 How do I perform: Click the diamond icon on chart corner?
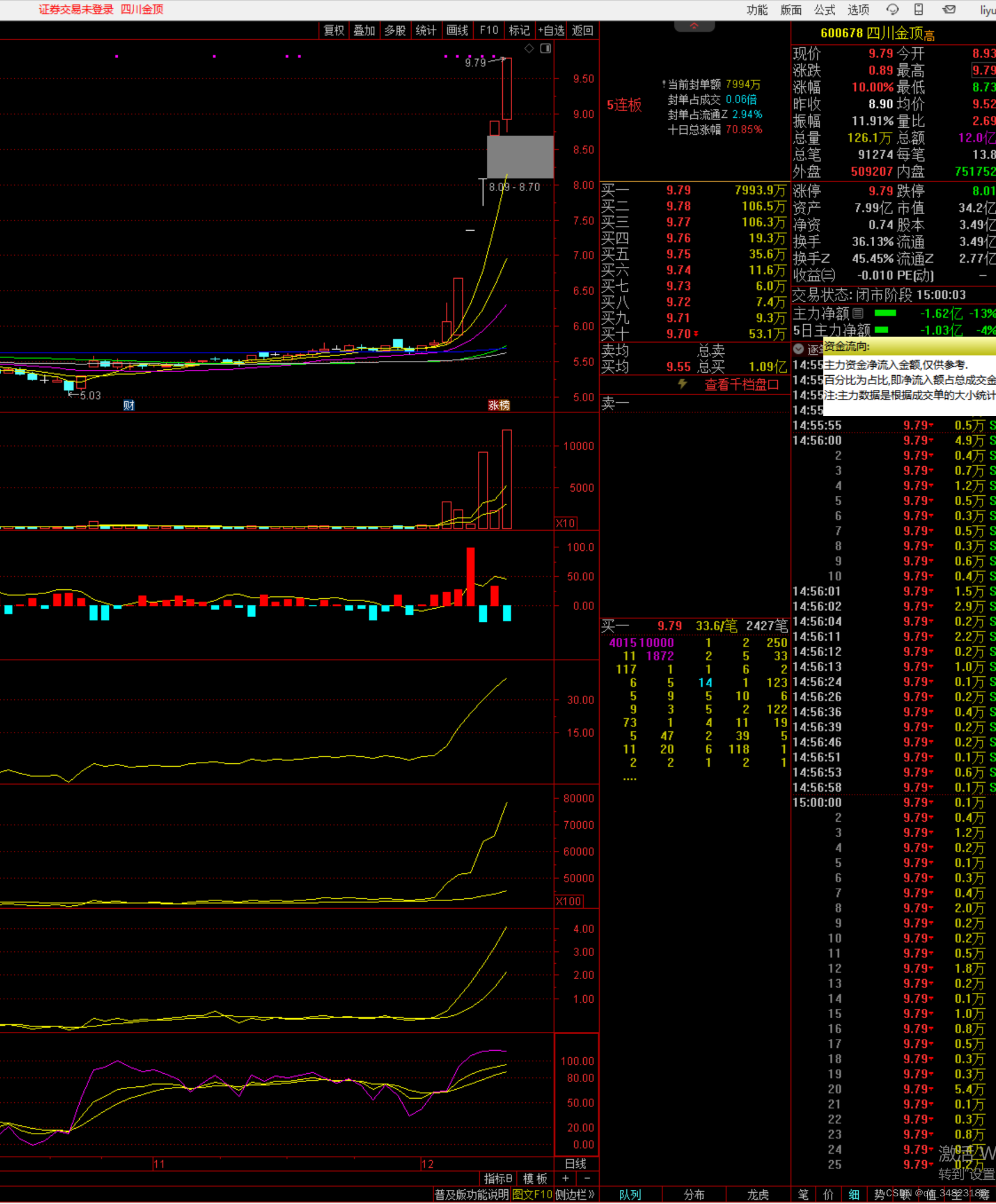(529, 49)
